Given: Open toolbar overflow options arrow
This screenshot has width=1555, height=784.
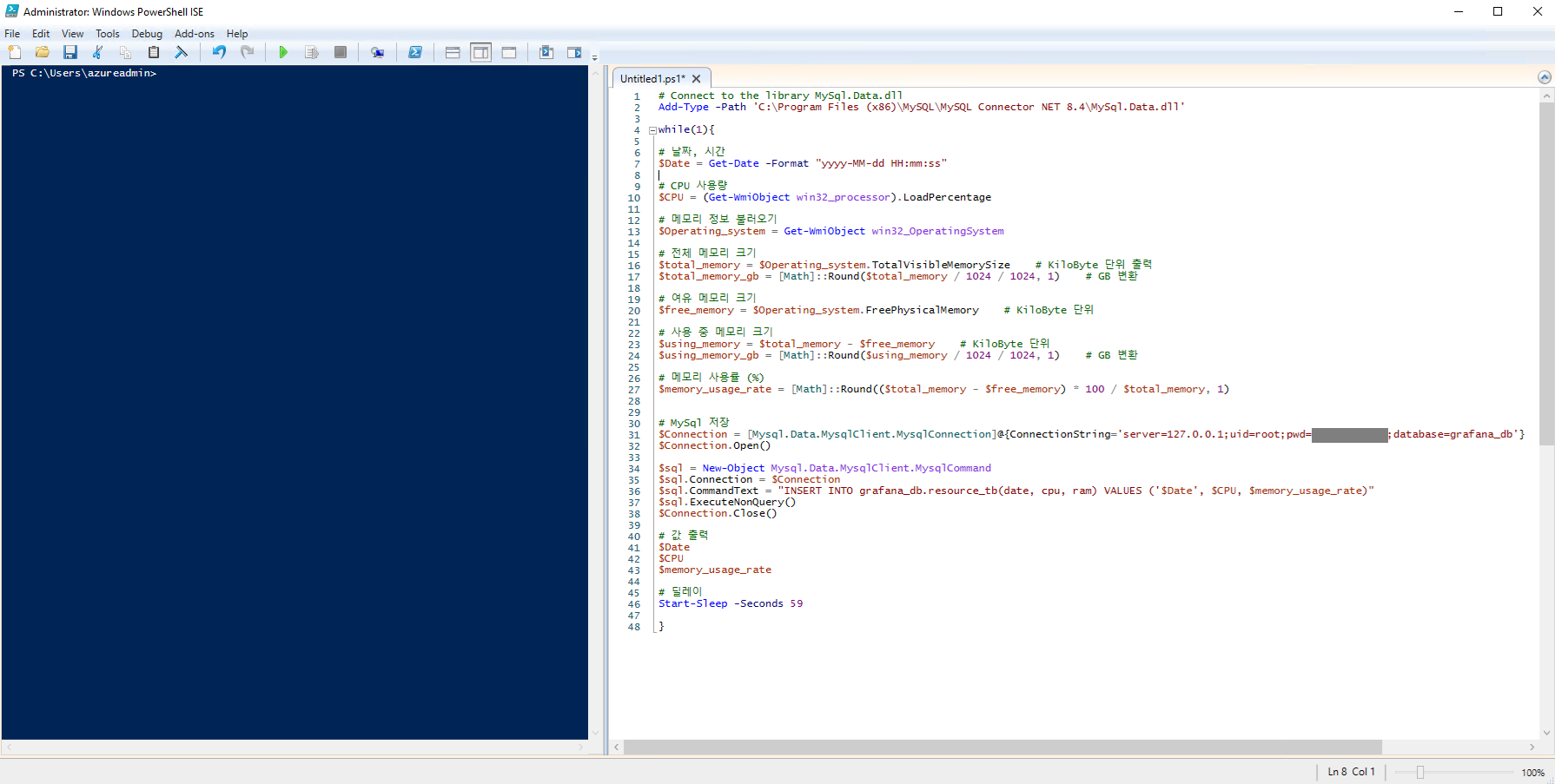Looking at the screenshot, I should coord(595,57).
